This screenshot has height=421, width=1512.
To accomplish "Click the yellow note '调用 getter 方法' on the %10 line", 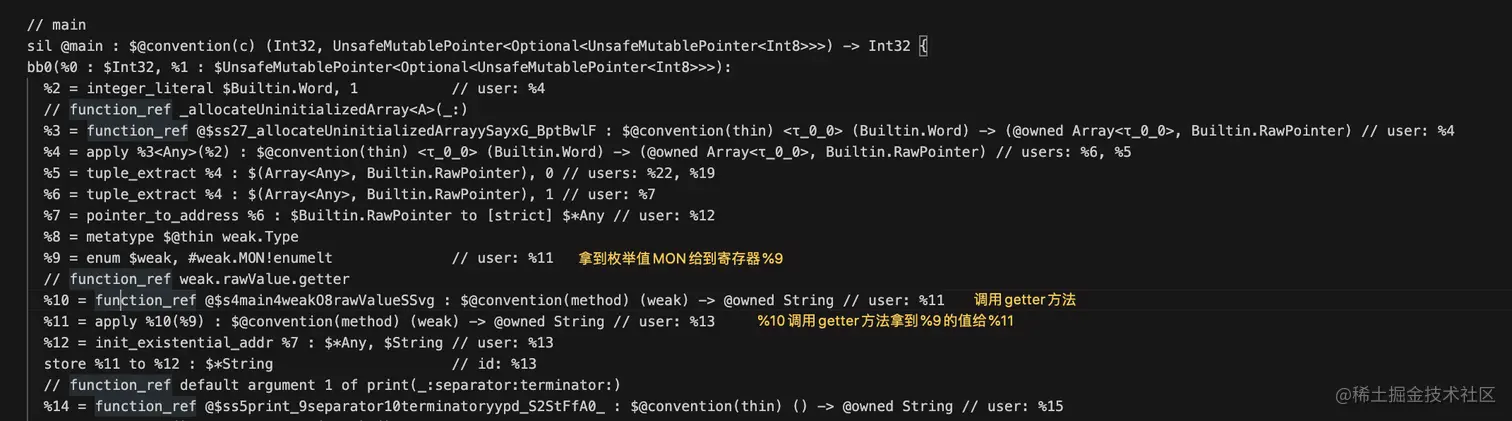I will [1024, 300].
